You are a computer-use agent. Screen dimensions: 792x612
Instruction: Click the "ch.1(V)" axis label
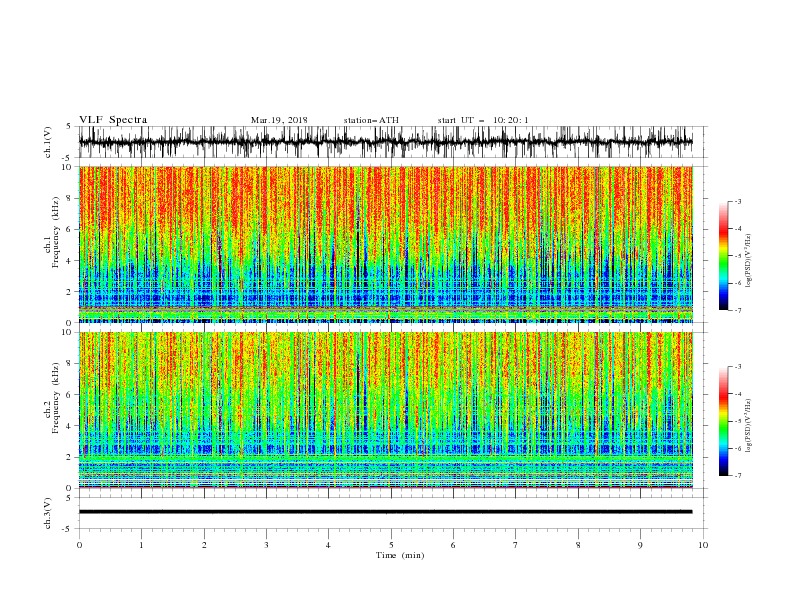tap(48, 142)
